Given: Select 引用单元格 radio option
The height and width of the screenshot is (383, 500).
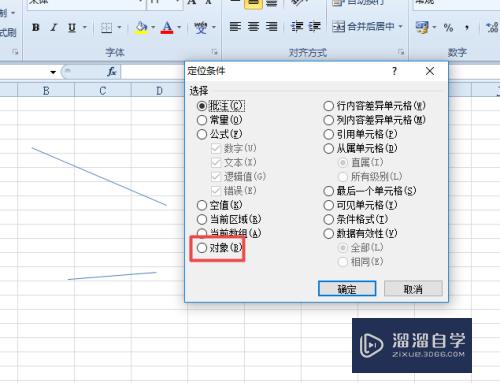Looking at the screenshot, I should point(360,134).
